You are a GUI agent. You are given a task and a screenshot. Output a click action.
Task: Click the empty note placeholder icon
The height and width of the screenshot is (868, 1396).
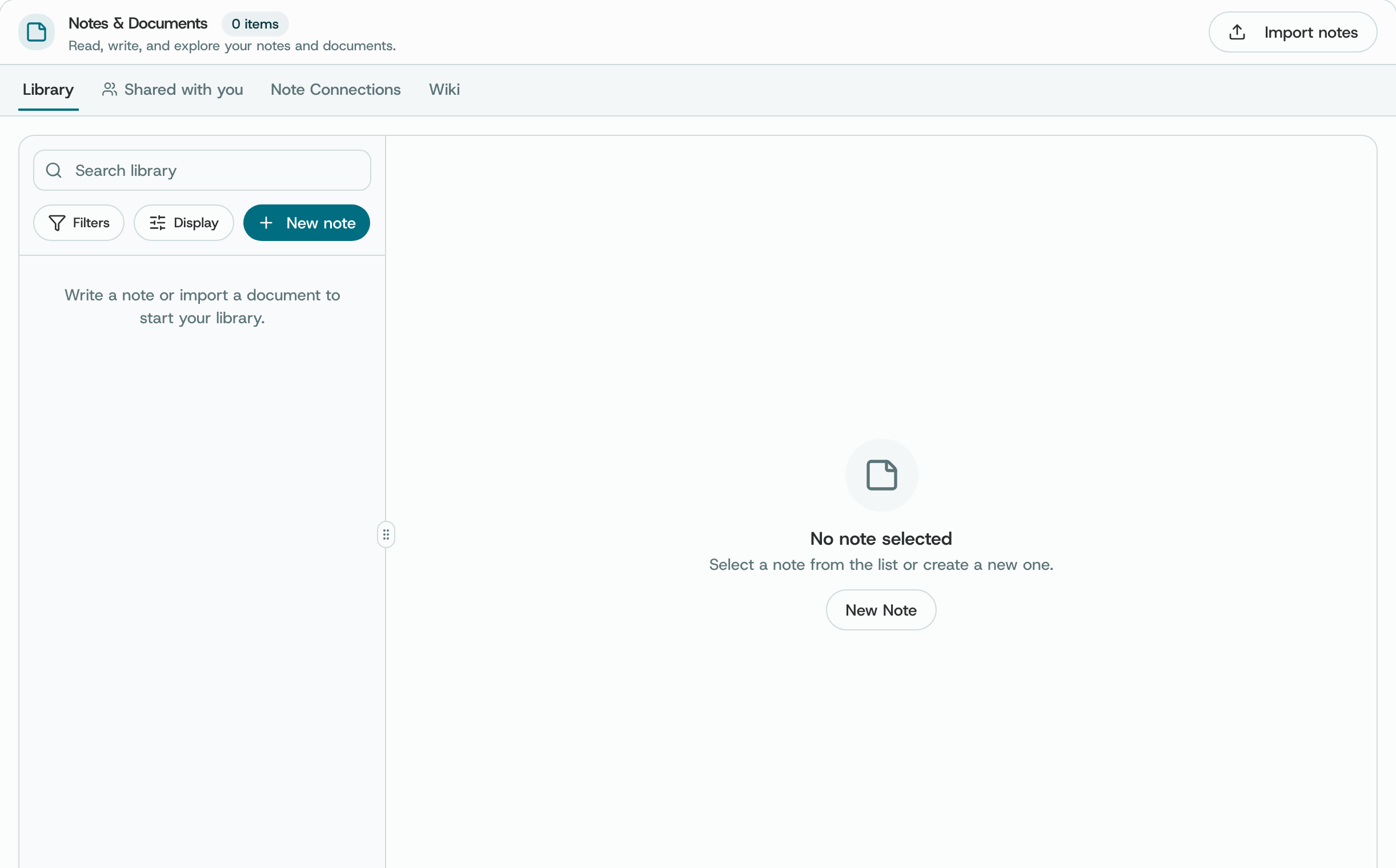[881, 475]
